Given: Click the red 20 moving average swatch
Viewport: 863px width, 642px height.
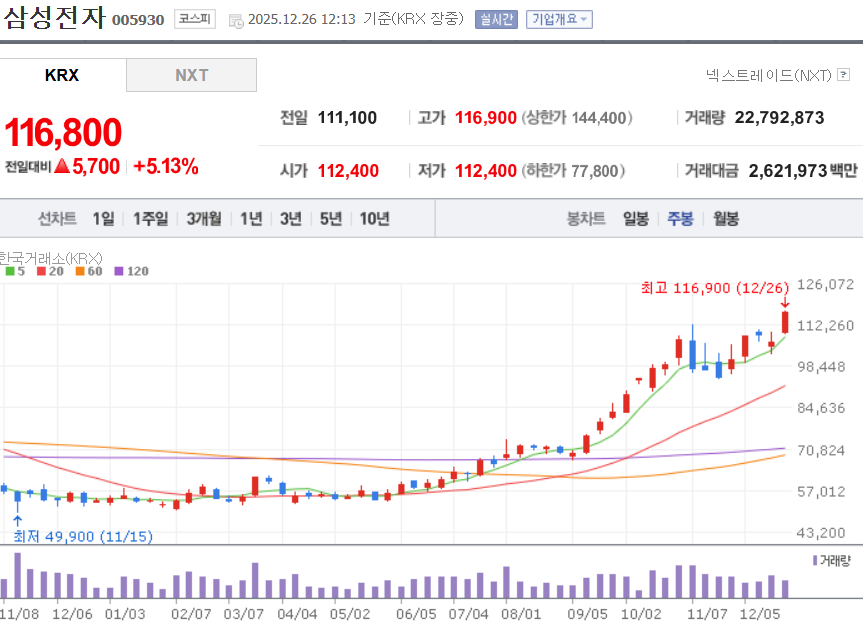Looking at the screenshot, I should click(x=41, y=271).
